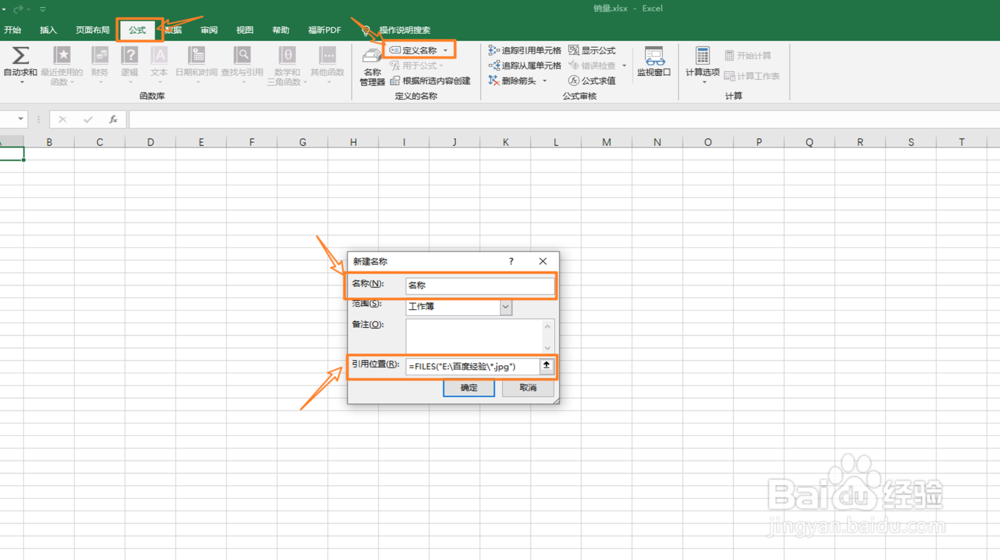Click the redo arrow in quick access toolbar
The height and width of the screenshot is (560, 1000).
(x=18, y=9)
